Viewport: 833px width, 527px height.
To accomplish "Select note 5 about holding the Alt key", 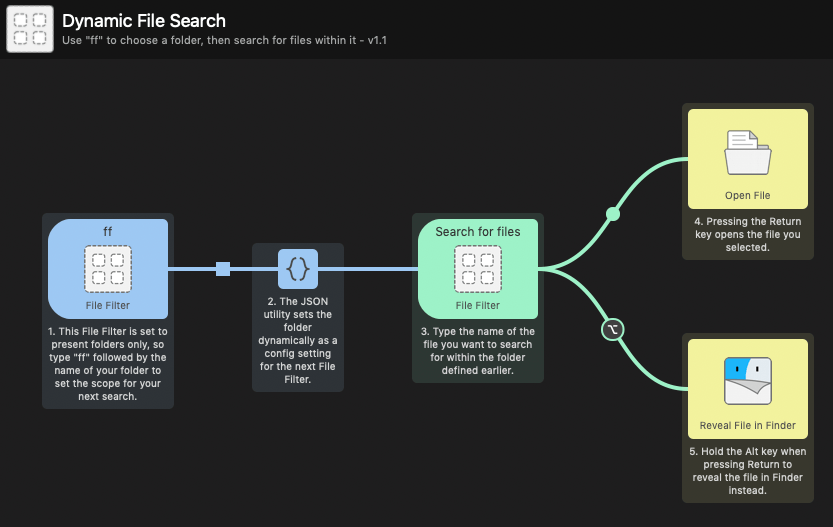I will pyautogui.click(x=747, y=471).
